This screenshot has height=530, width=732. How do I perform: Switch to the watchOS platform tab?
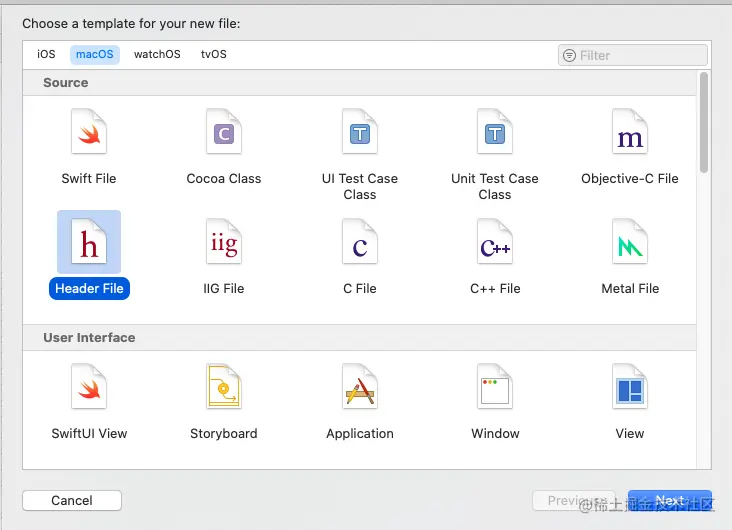point(157,54)
